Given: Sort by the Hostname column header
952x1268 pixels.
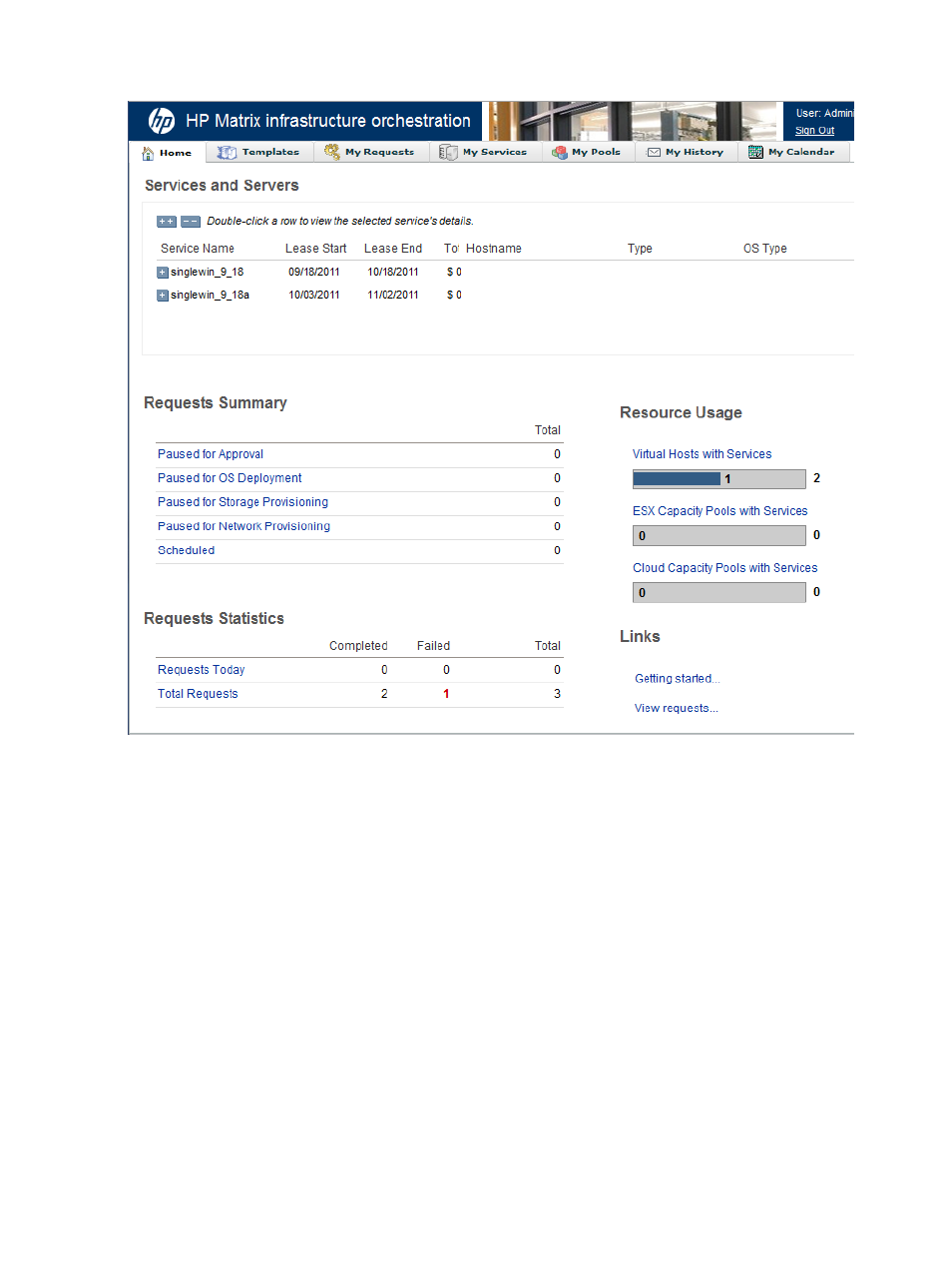Looking at the screenshot, I should [x=494, y=249].
